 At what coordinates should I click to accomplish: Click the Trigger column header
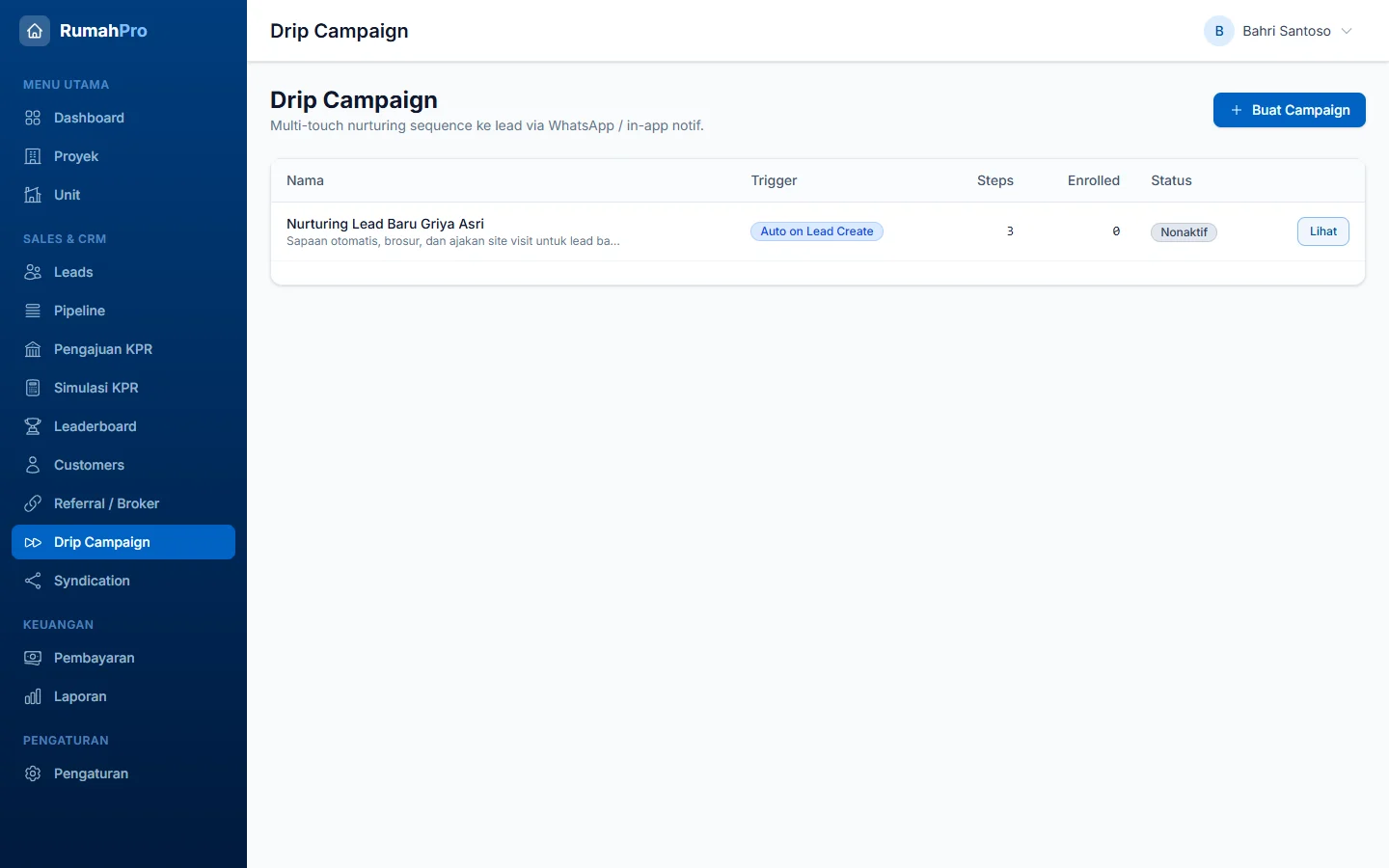(775, 180)
